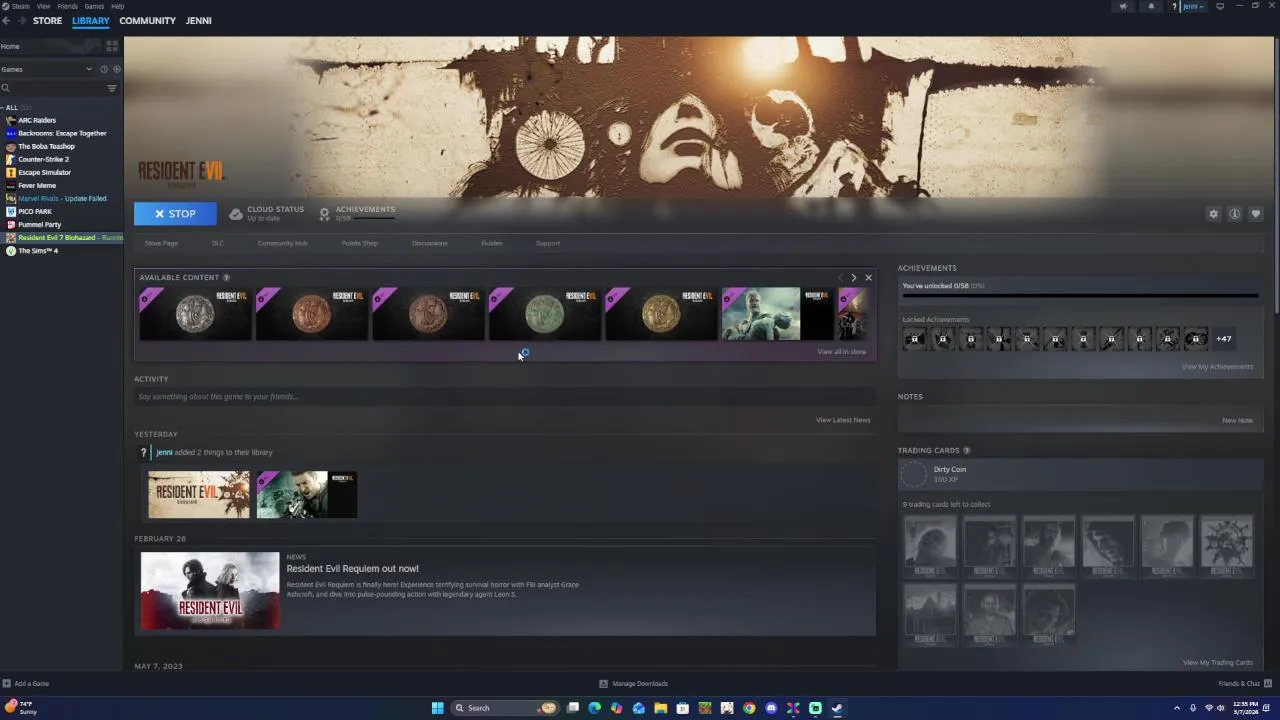The width and height of the screenshot is (1280, 720).
Task: Open Manage Downloads
Action: (633, 684)
